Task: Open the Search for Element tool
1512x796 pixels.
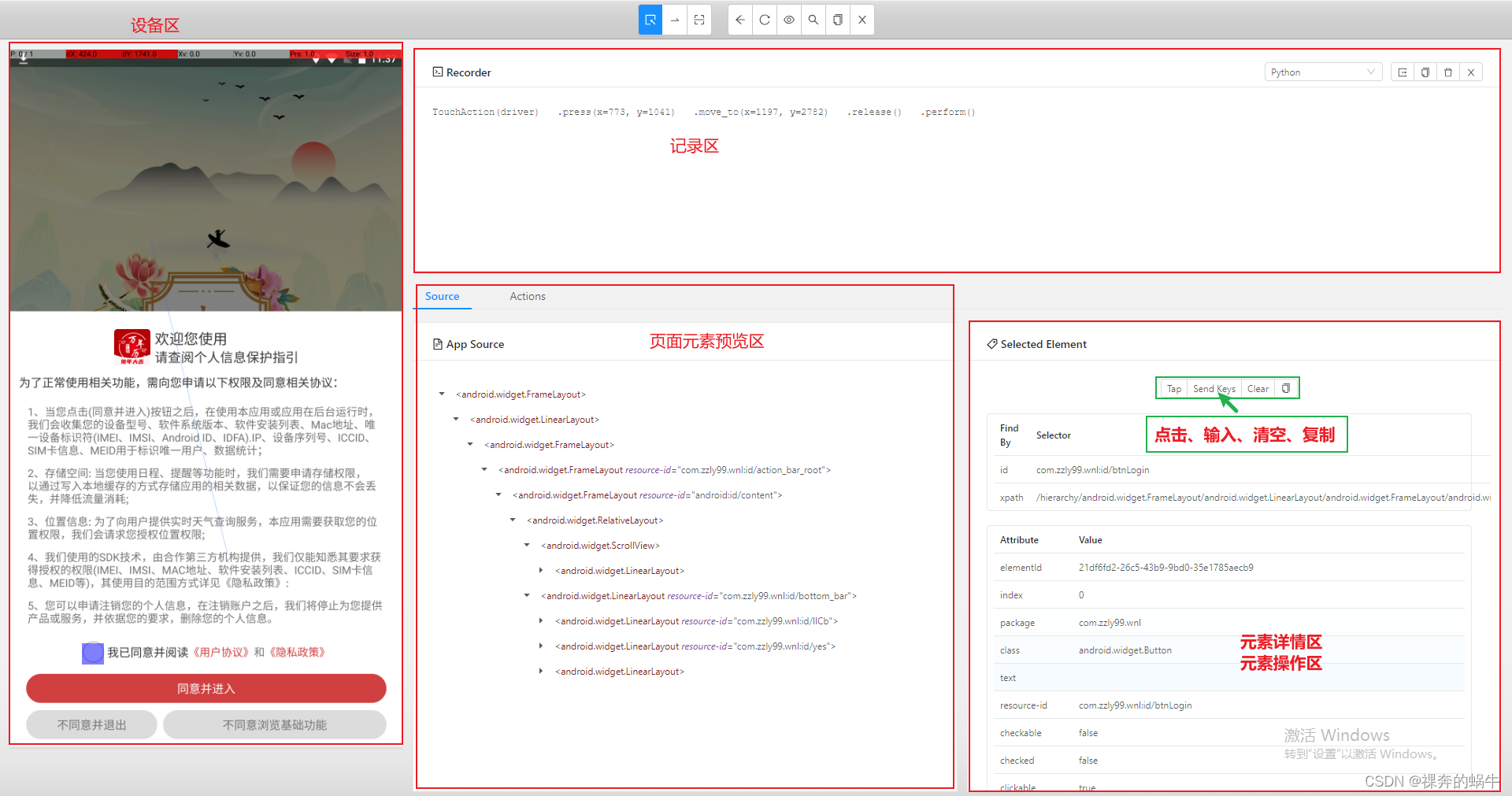Action: click(x=813, y=20)
